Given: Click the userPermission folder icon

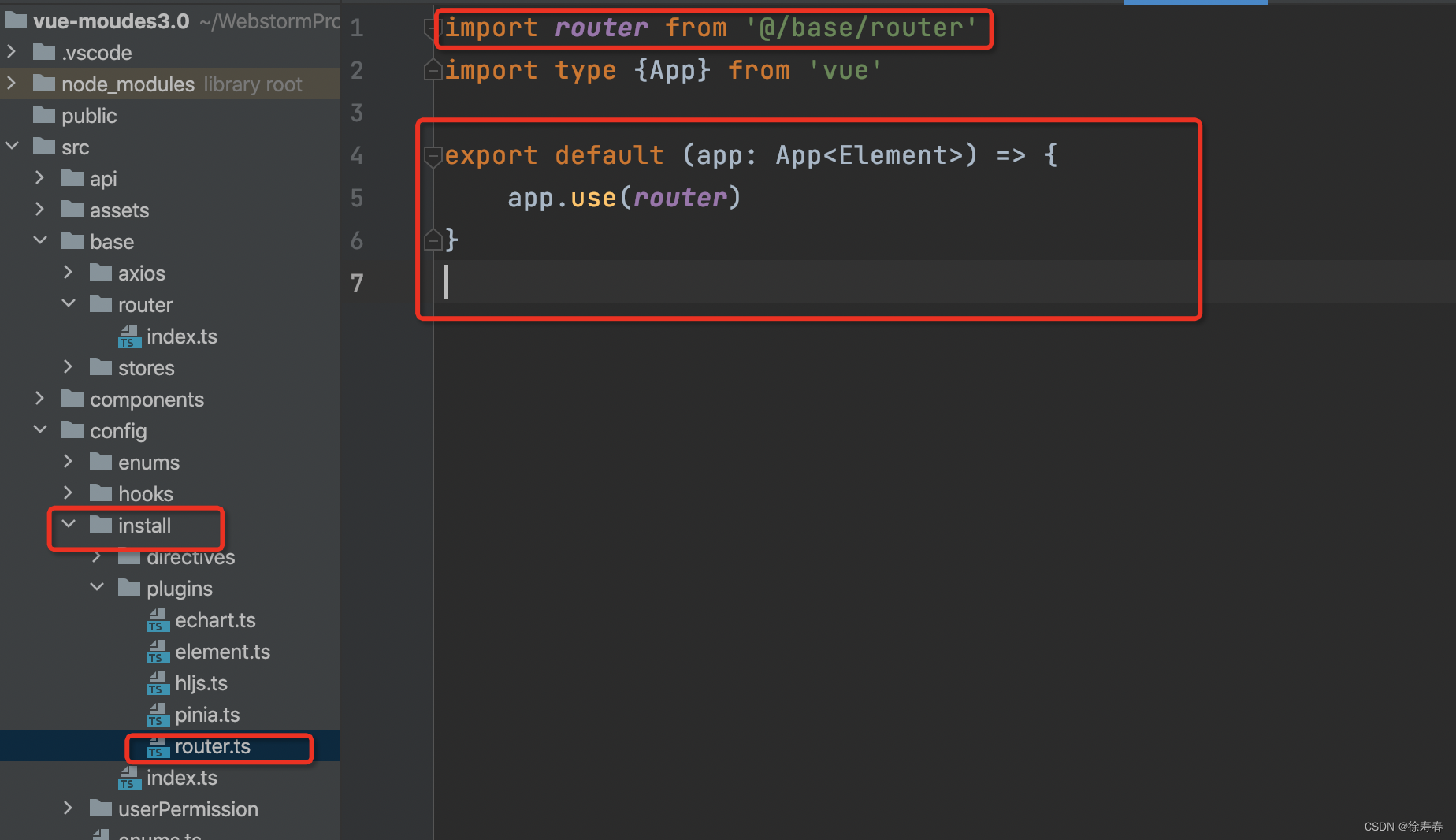Looking at the screenshot, I should click(101, 808).
